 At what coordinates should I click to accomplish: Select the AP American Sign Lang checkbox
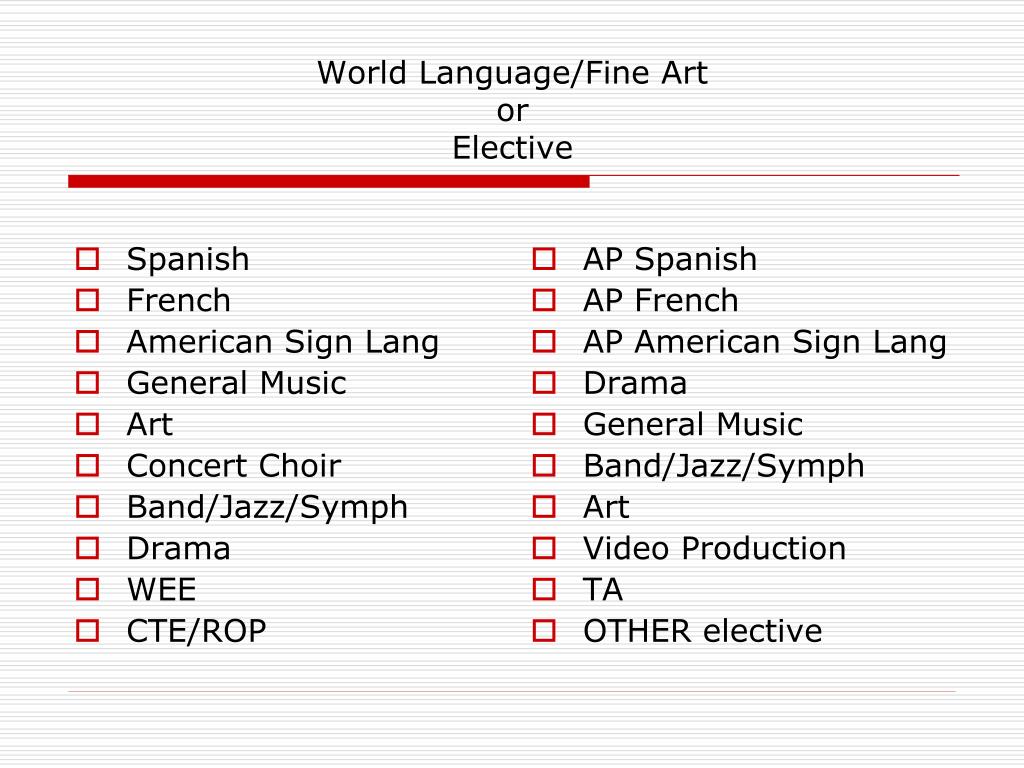coord(544,342)
